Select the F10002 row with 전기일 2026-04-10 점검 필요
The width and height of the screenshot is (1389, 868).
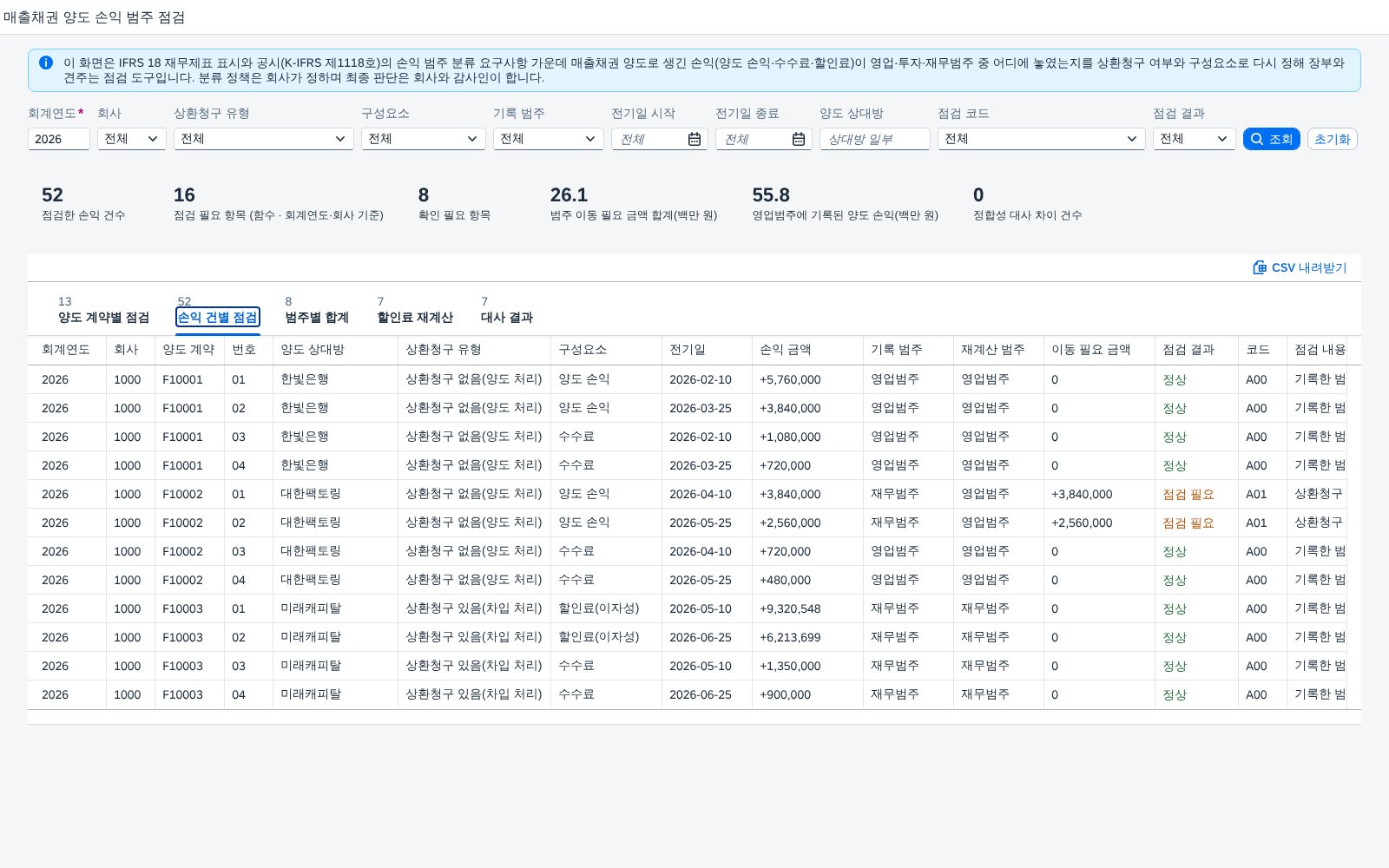click(694, 494)
